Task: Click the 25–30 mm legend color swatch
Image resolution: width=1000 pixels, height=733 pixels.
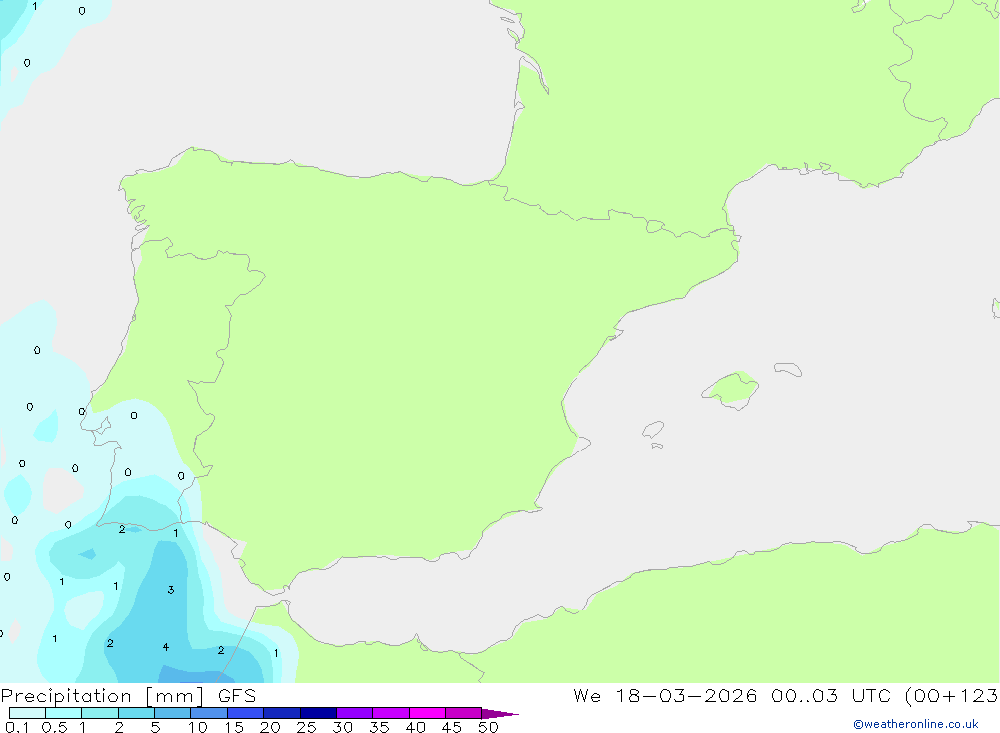Action: [318, 713]
